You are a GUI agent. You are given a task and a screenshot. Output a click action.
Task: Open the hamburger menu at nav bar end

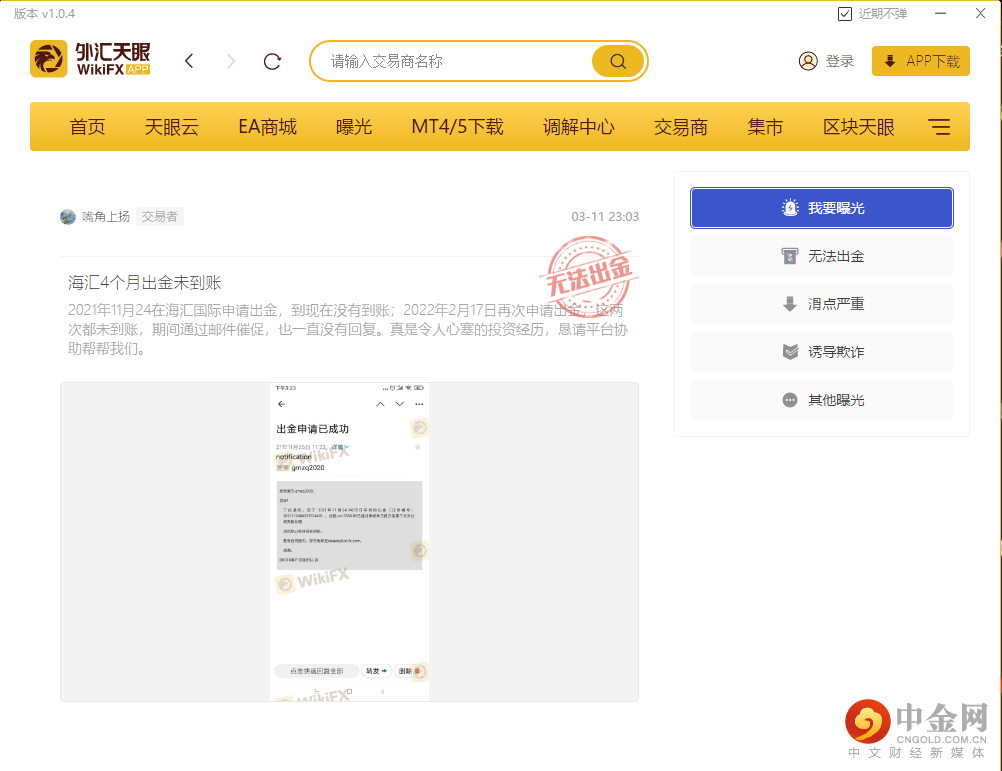tap(938, 126)
